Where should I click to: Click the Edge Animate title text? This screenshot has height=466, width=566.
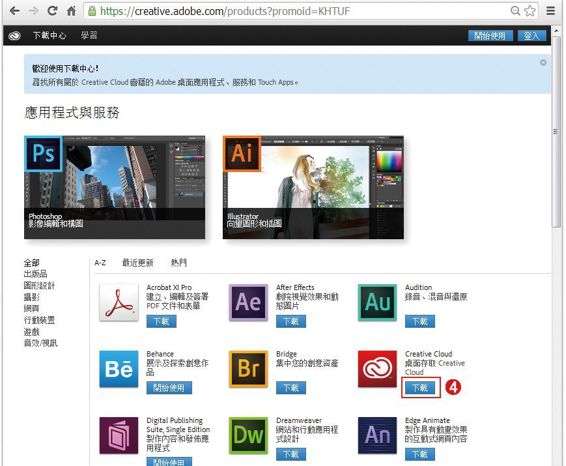click(427, 421)
